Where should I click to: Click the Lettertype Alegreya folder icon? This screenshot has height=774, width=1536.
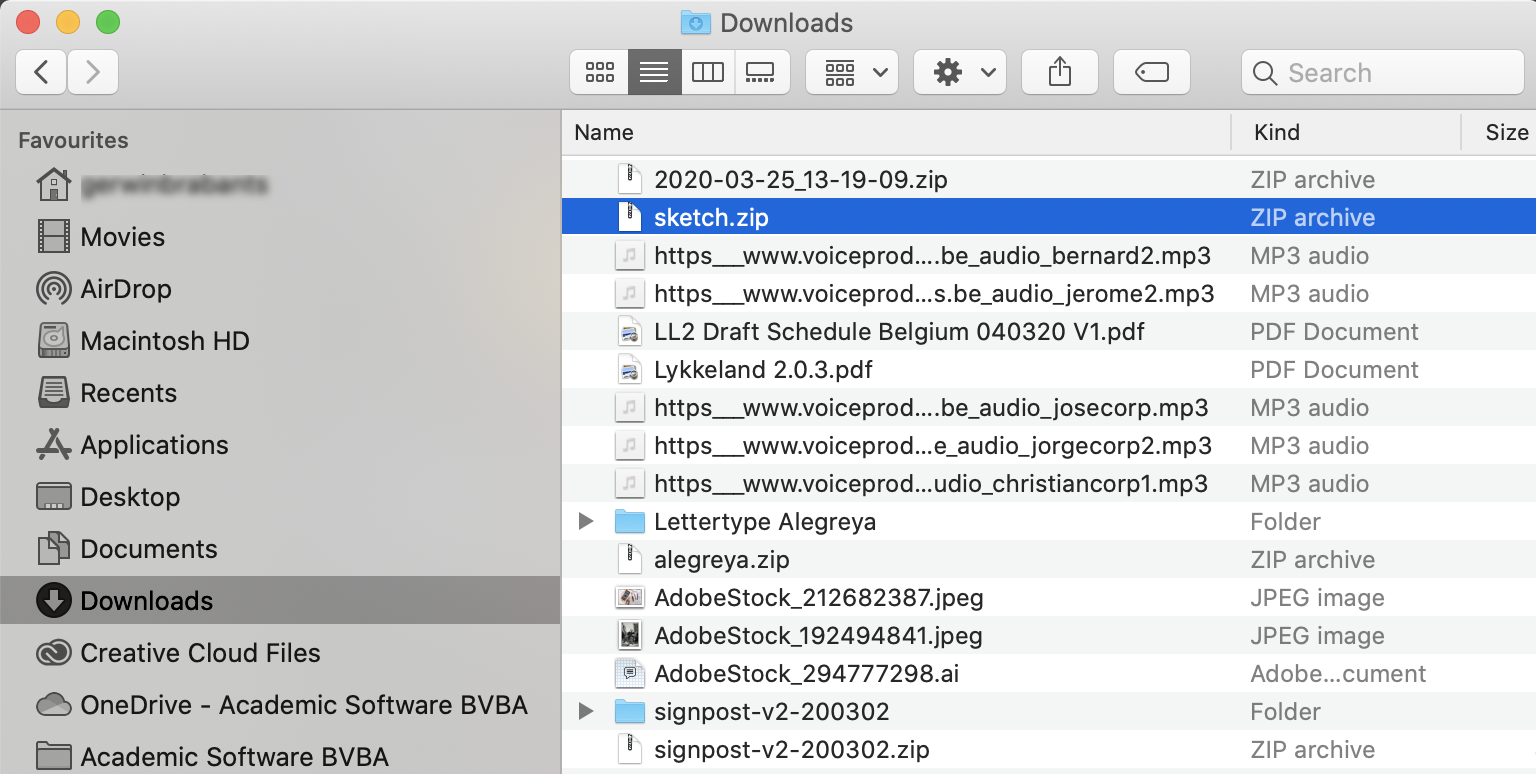tap(629, 522)
